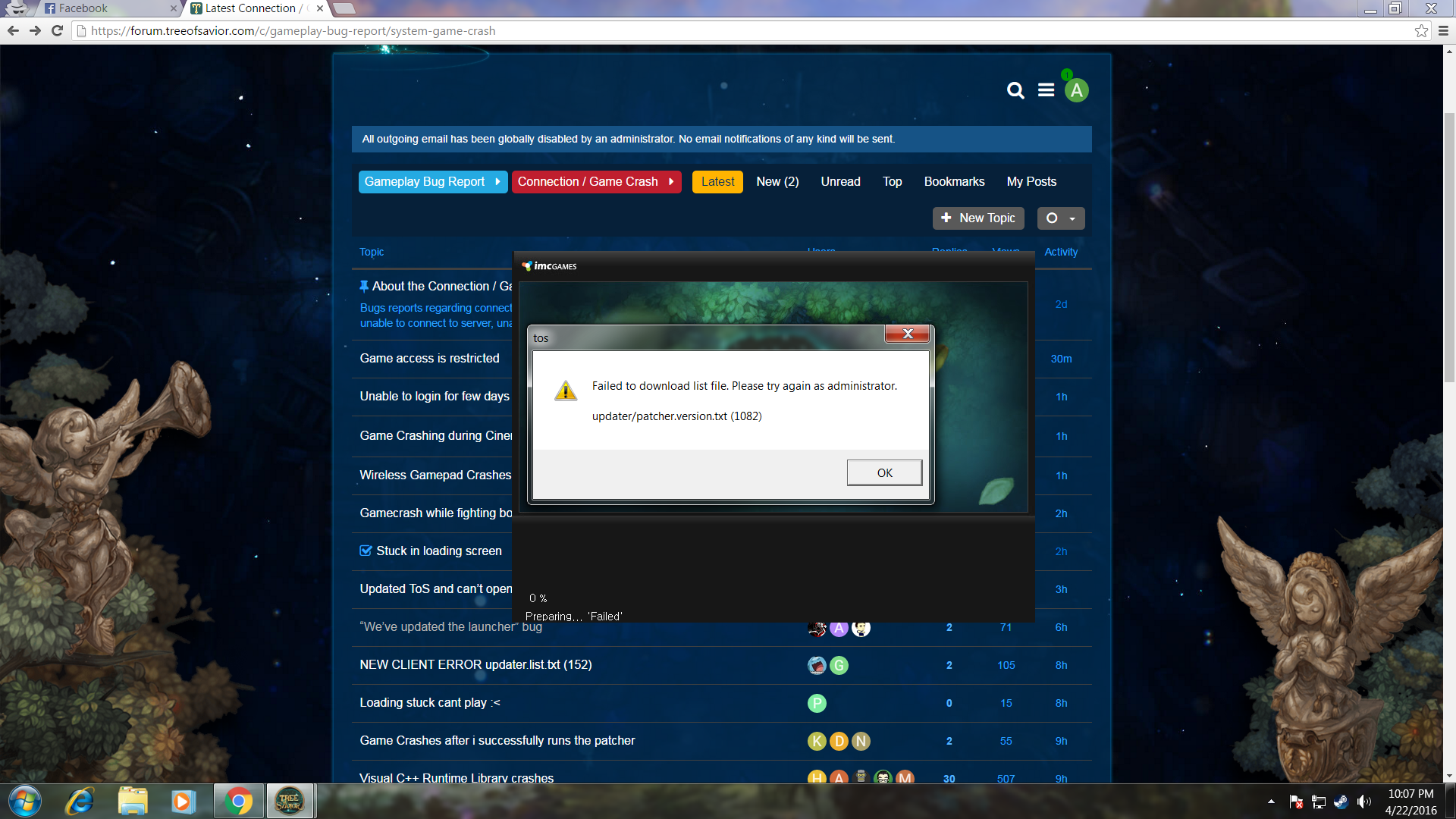
Task: Open the notification level dropdown next to New Topic
Action: tap(1060, 218)
